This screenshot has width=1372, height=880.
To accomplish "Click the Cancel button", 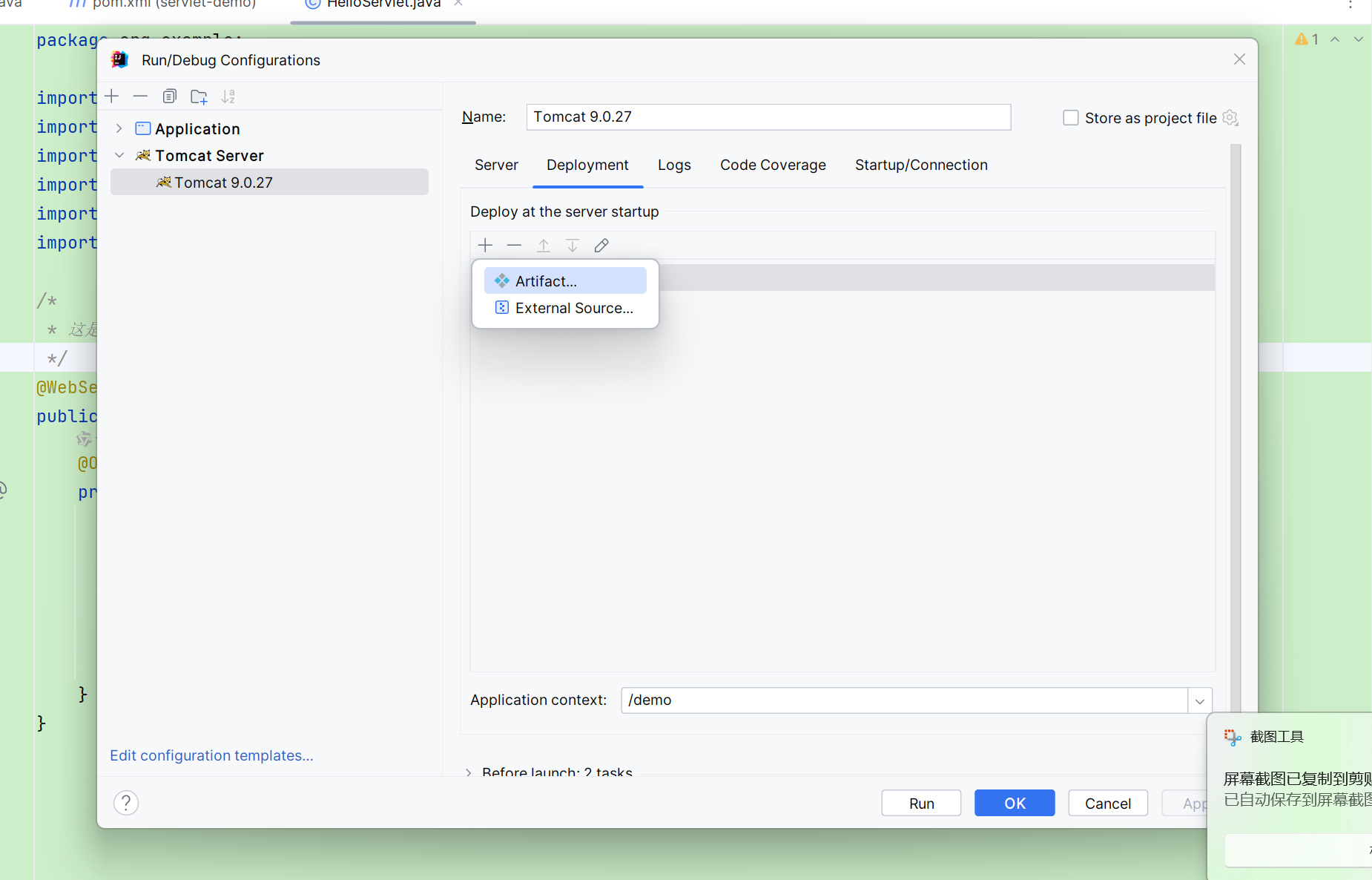I will (x=1108, y=803).
